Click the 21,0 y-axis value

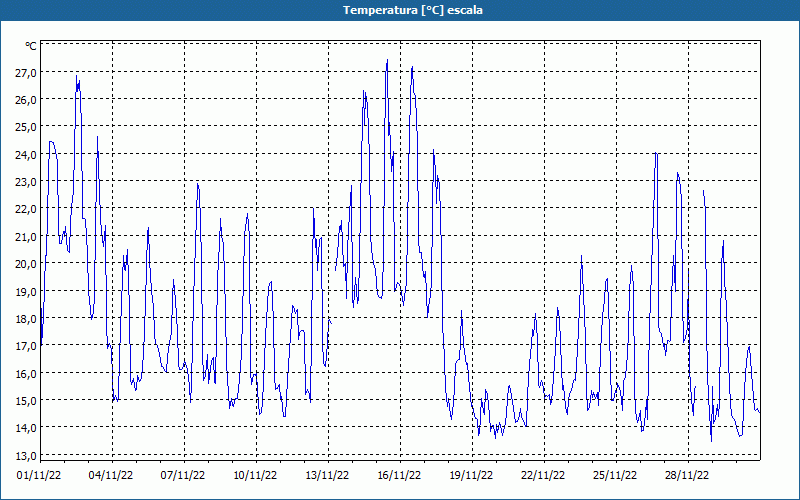click(26, 237)
